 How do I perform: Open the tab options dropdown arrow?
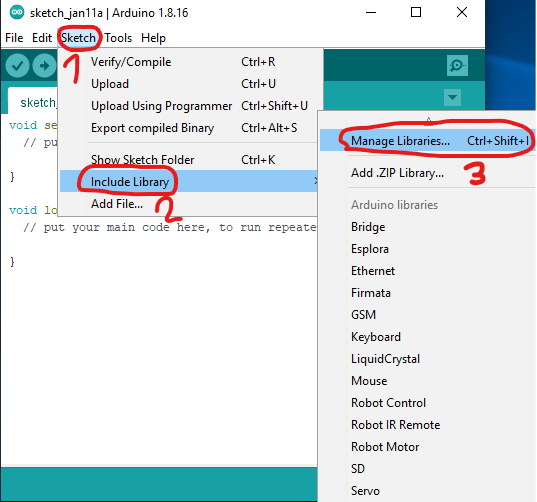point(452,98)
